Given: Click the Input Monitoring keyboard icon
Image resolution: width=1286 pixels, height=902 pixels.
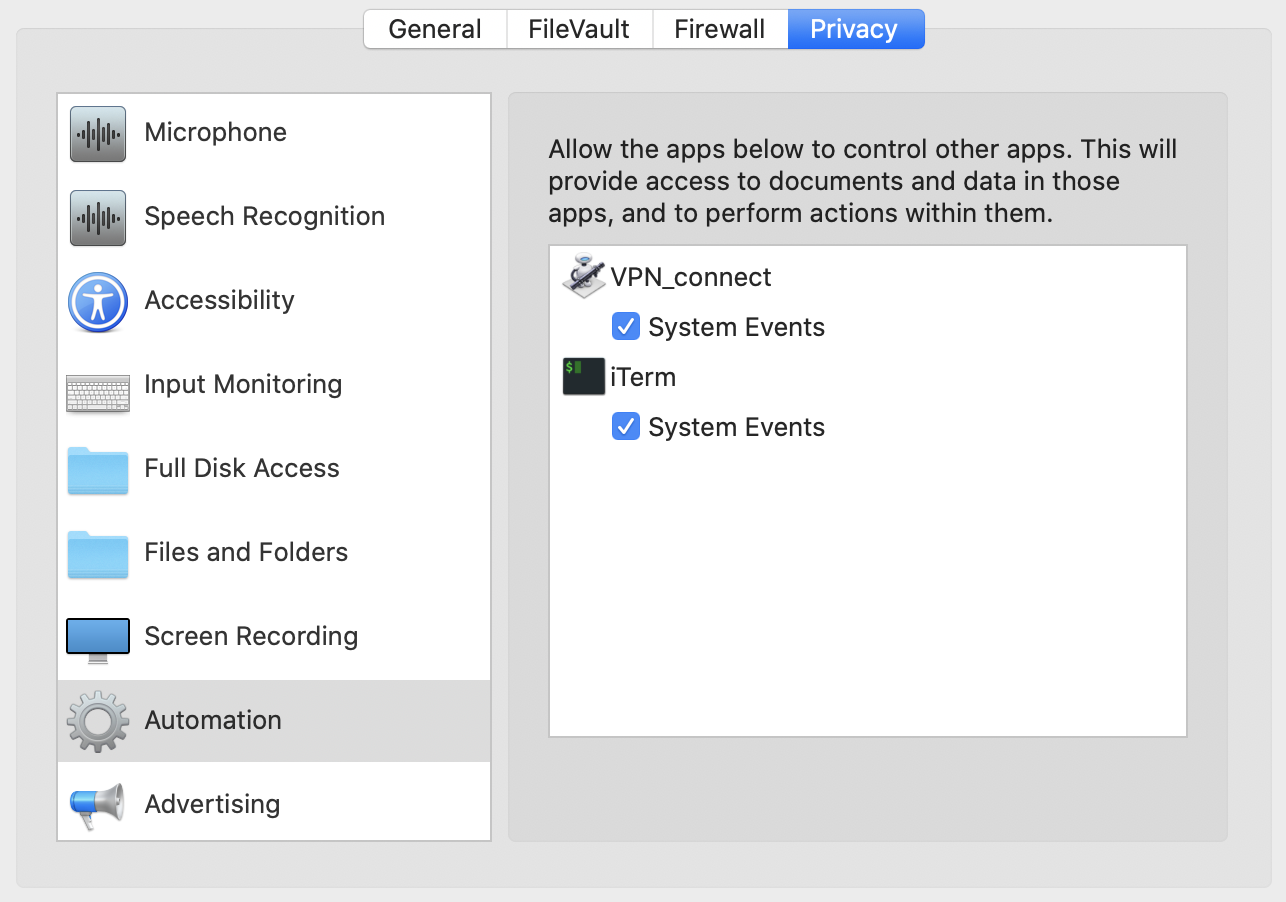Looking at the screenshot, I should pos(98,394).
